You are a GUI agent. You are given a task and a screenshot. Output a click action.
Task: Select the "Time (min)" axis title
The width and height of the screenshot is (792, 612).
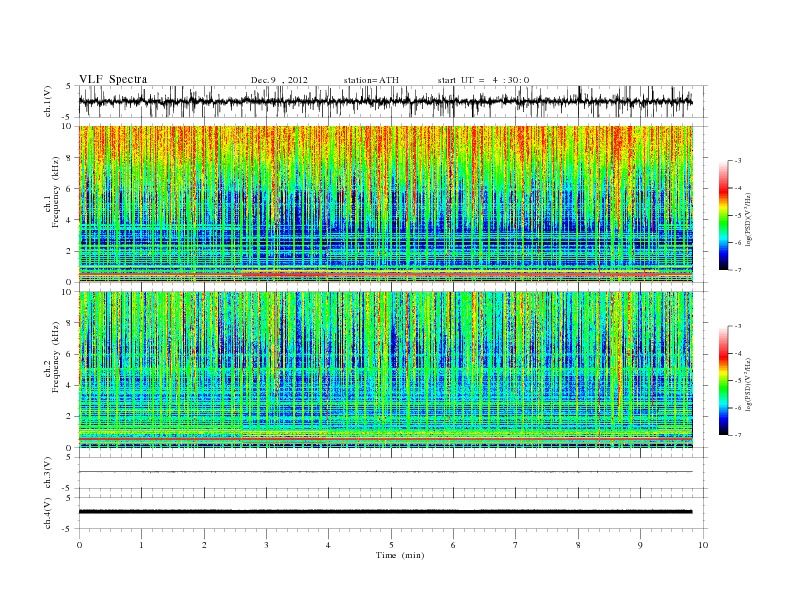(x=400, y=555)
